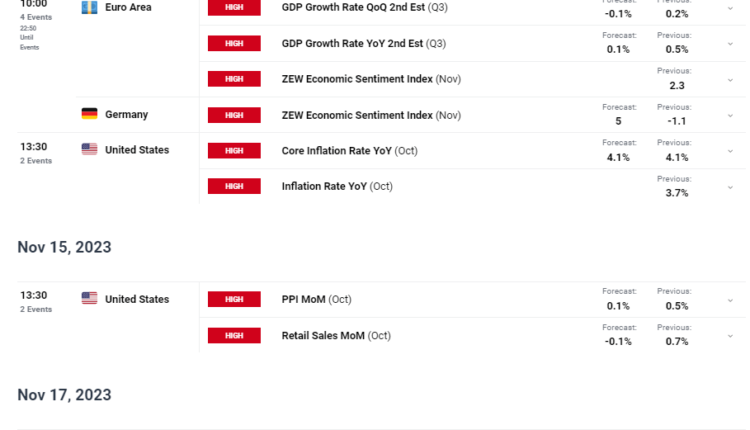This screenshot has width=750, height=430.
Task: Click the Nov 17, 2023 date header
Action: coord(64,395)
